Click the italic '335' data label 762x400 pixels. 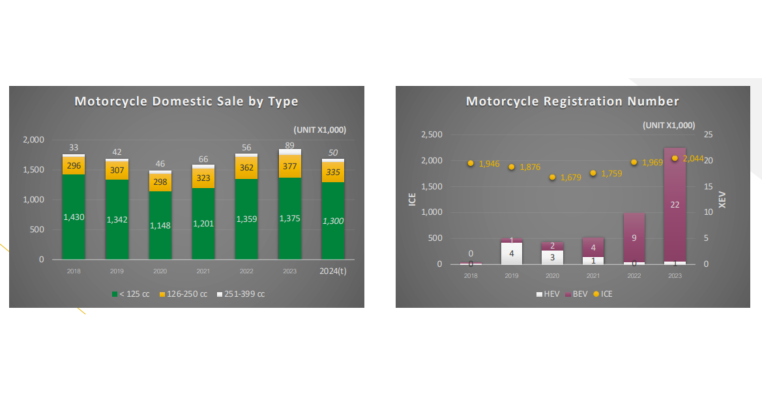(333, 172)
